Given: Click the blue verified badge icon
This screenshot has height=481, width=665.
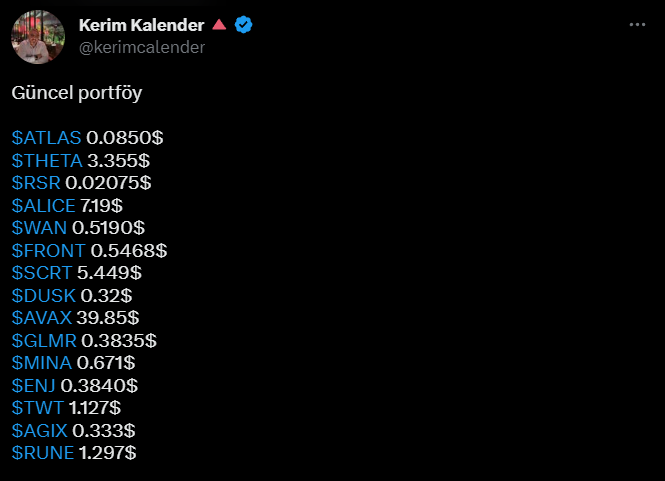Looking at the screenshot, I should [x=243, y=25].
